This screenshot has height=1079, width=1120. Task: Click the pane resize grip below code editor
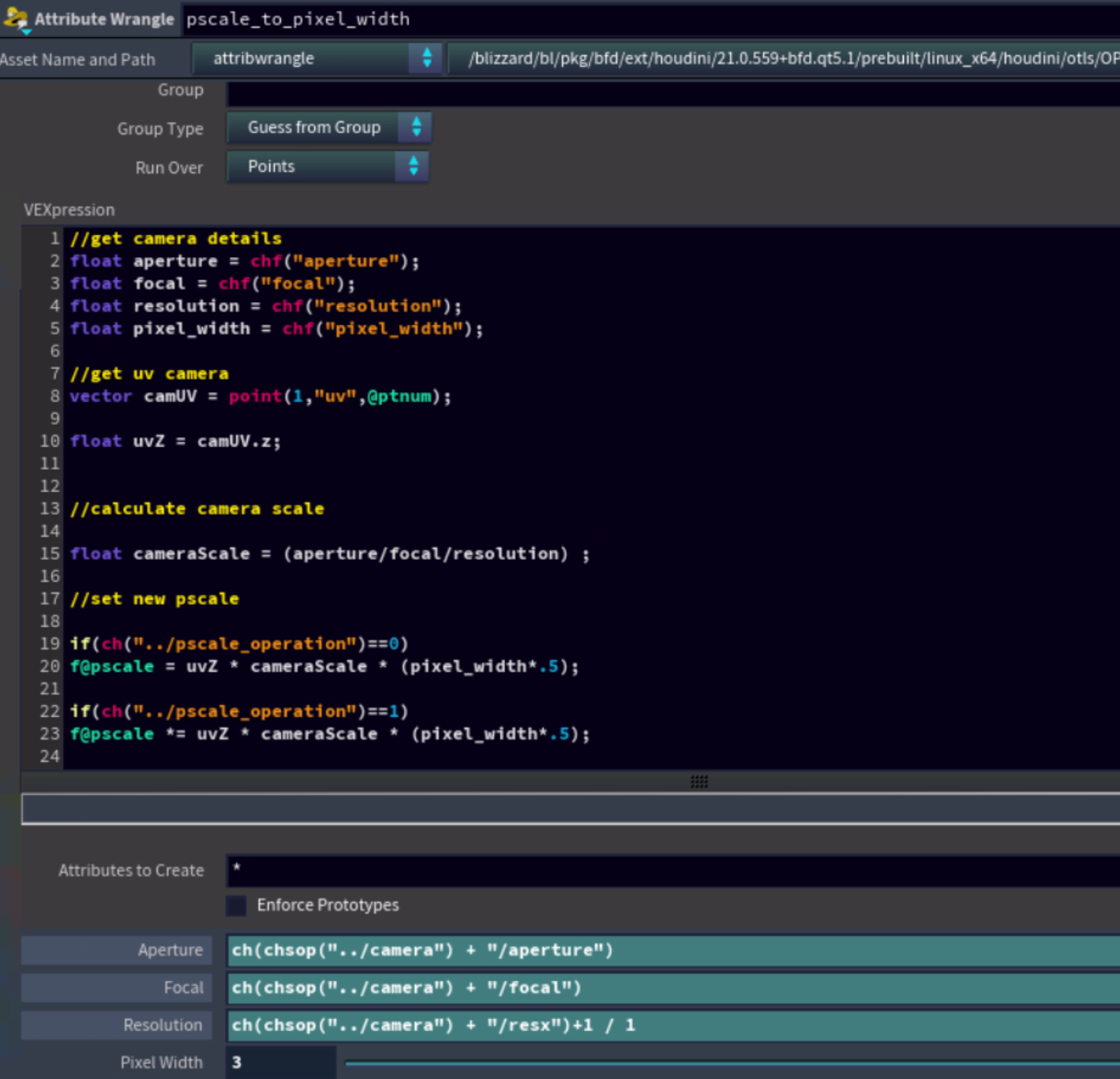pyautogui.click(x=699, y=781)
